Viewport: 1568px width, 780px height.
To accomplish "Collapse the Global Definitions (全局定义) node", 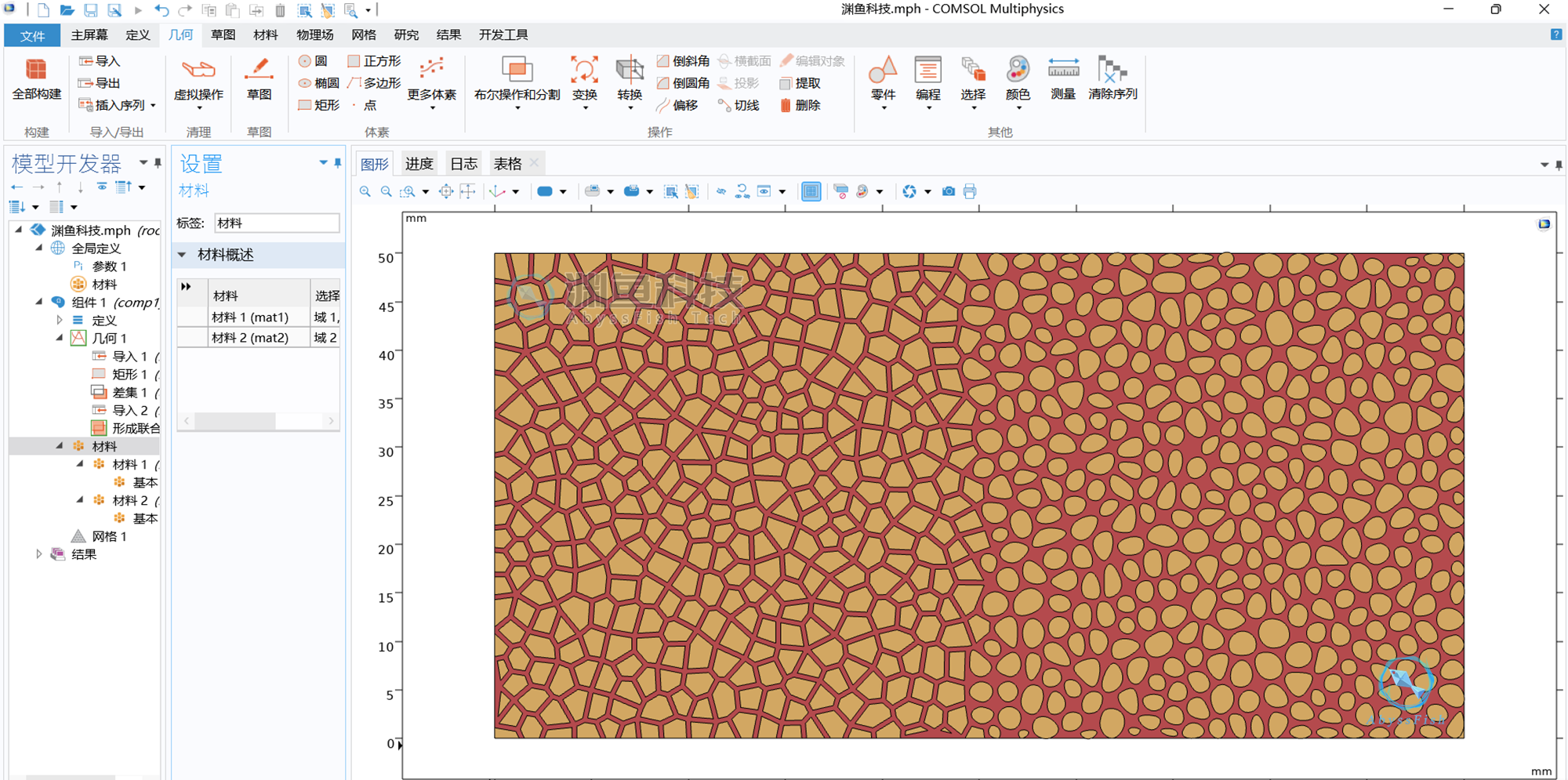I will 38,249.
